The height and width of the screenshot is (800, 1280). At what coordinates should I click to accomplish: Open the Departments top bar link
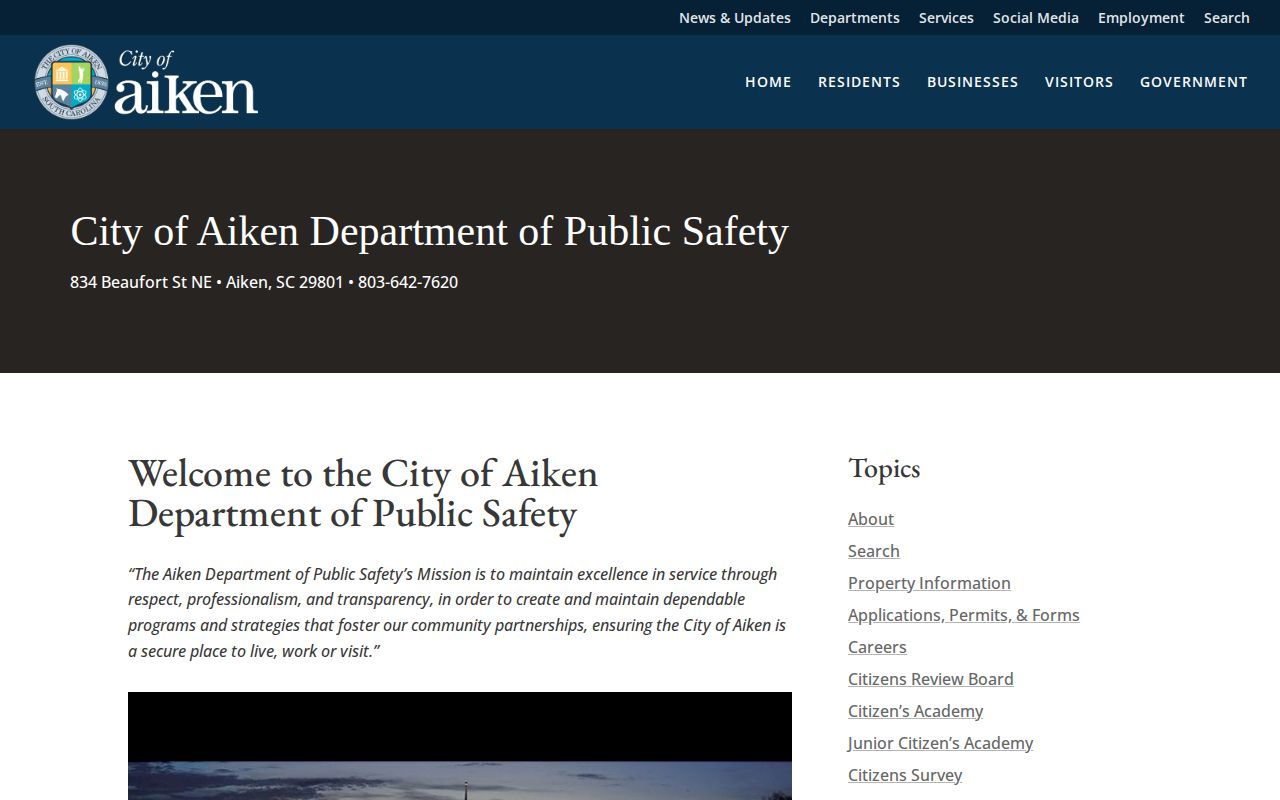coord(855,18)
